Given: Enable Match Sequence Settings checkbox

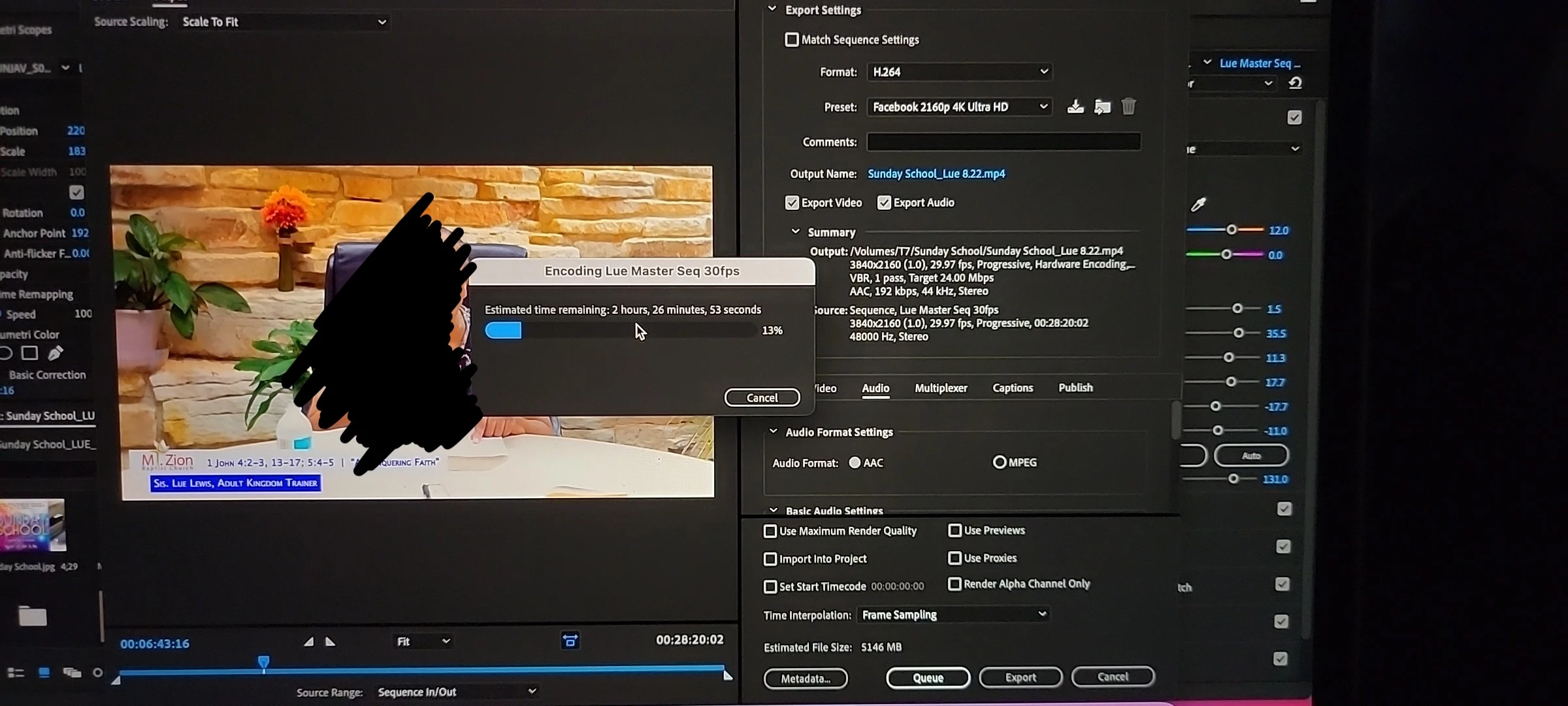Looking at the screenshot, I should (x=792, y=40).
